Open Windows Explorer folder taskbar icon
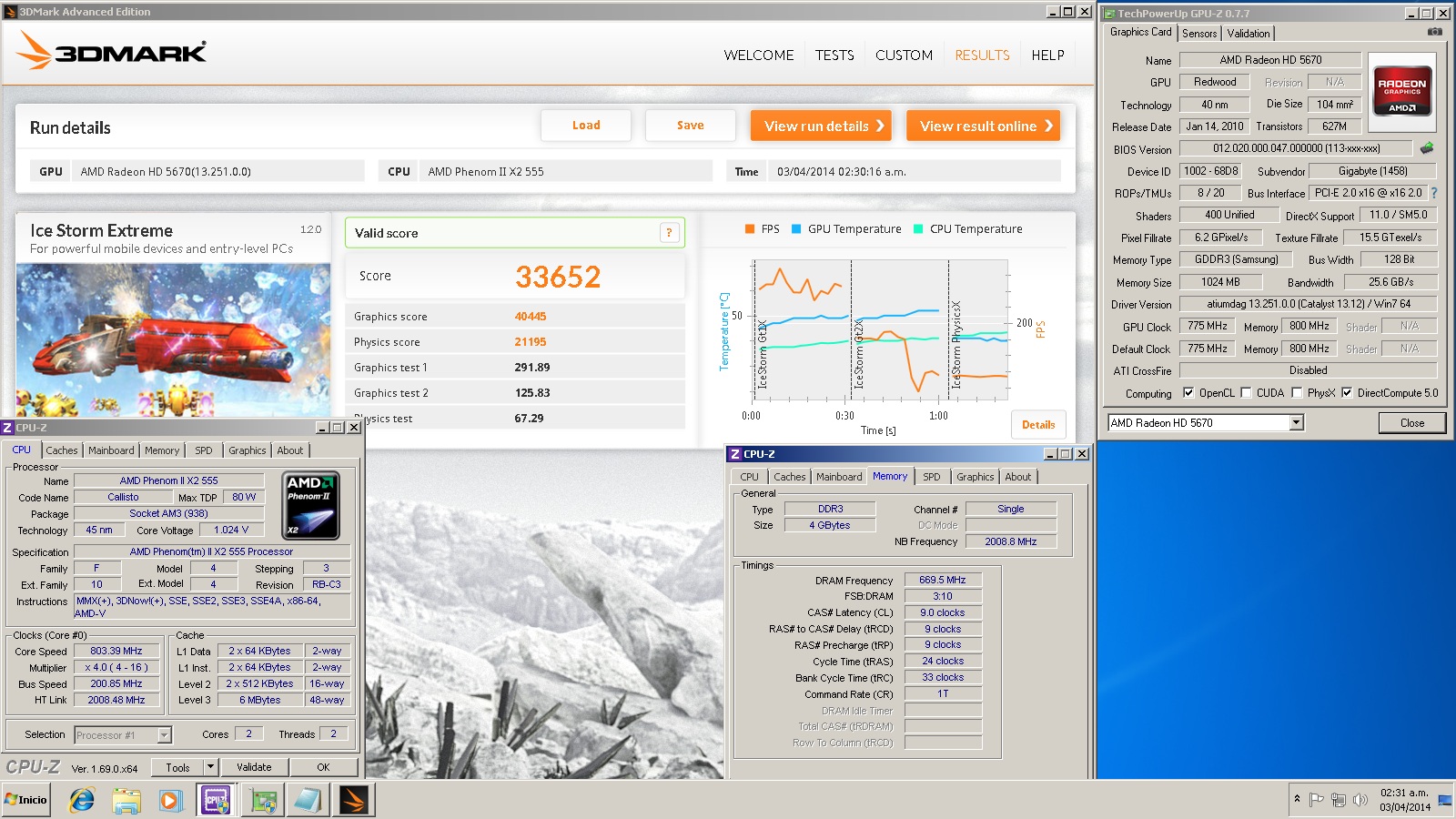 [x=126, y=800]
